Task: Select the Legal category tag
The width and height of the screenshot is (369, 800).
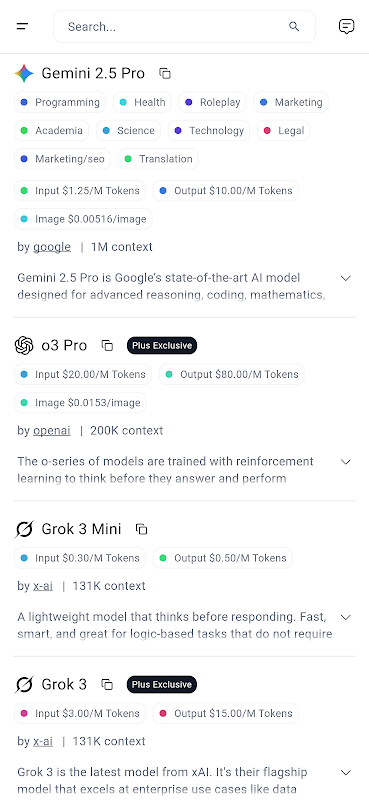Action: 284,131
